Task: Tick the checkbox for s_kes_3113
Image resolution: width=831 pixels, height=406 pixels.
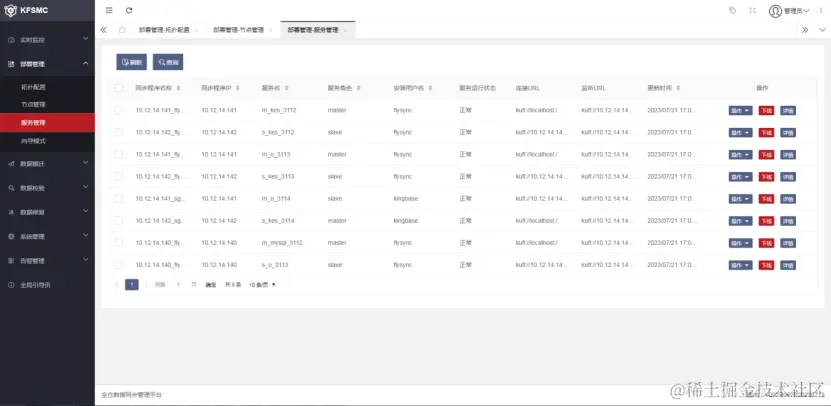Action: coord(119,176)
